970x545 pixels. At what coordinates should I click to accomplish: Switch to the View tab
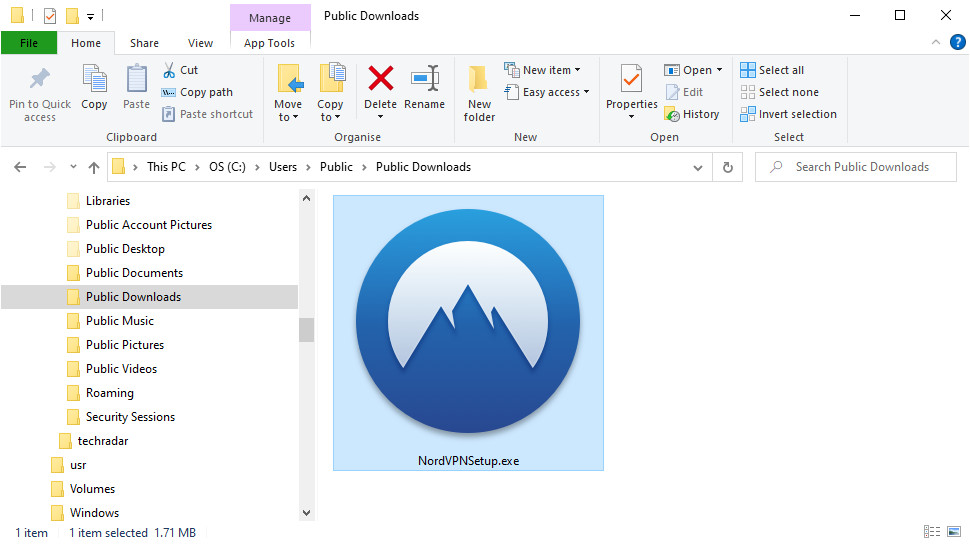click(x=200, y=43)
